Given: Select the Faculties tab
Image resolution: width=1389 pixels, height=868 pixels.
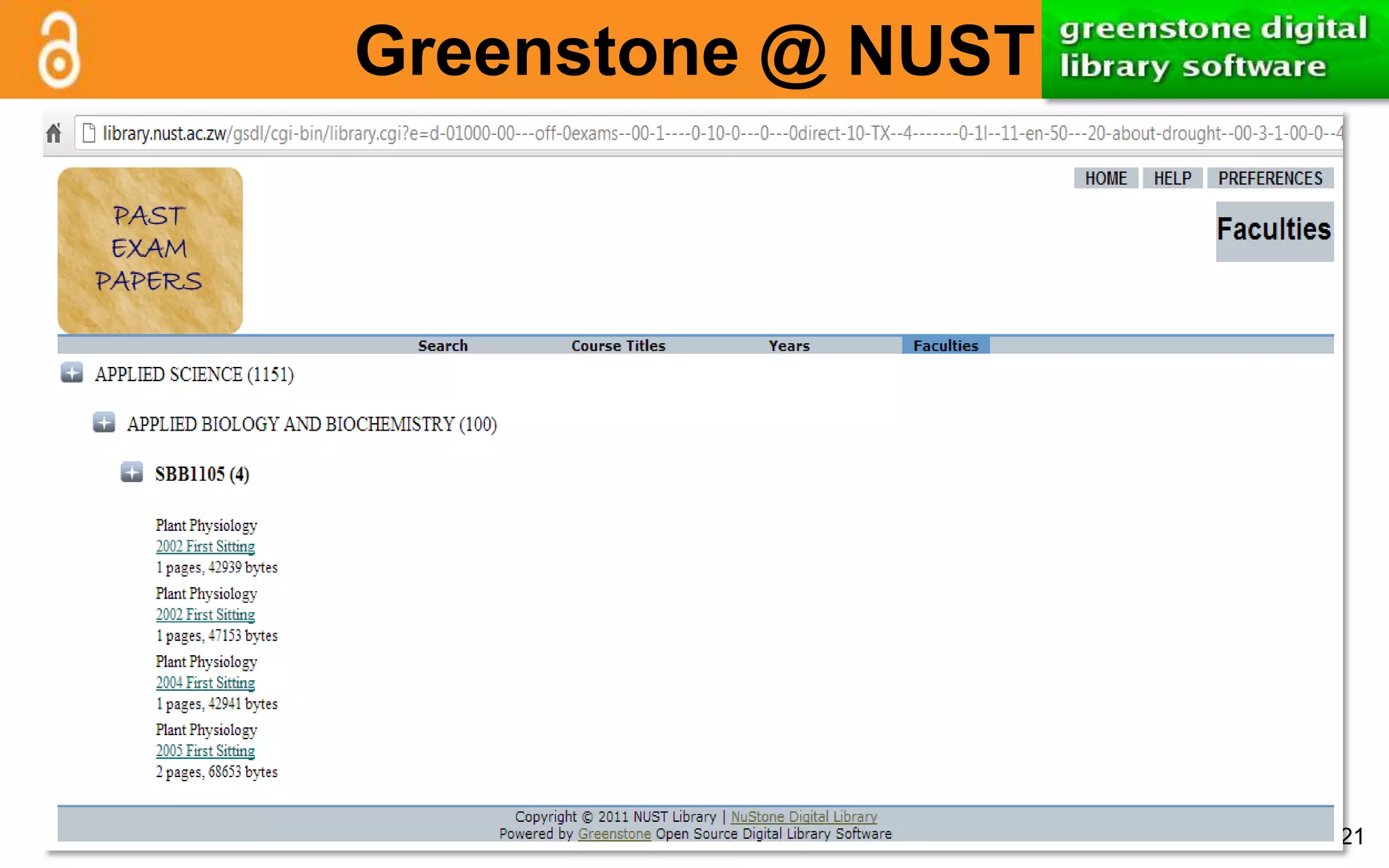Looking at the screenshot, I should click(945, 346).
